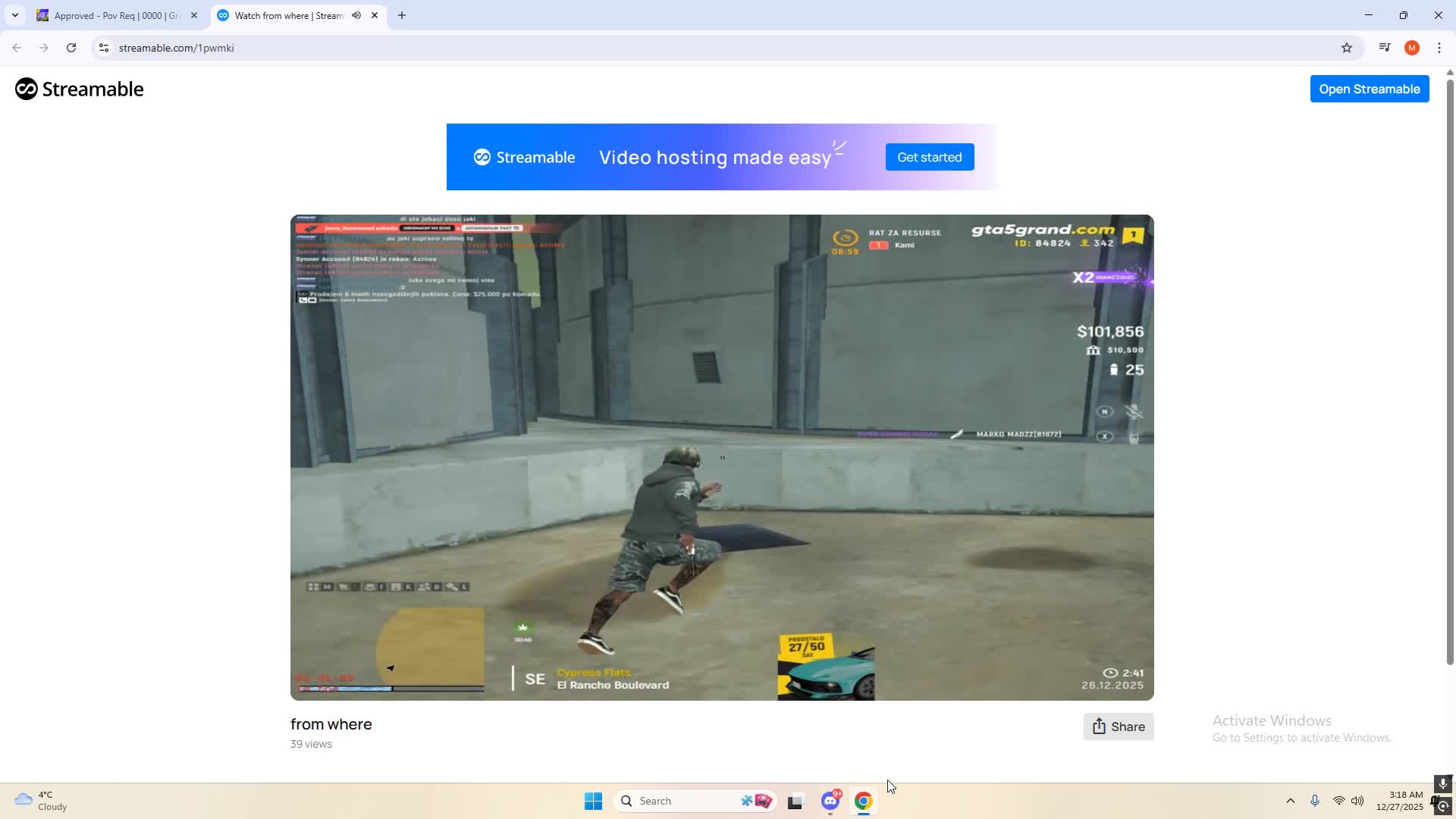Open the tab search dropdown
This screenshot has height=819, width=1456.
coord(14,14)
